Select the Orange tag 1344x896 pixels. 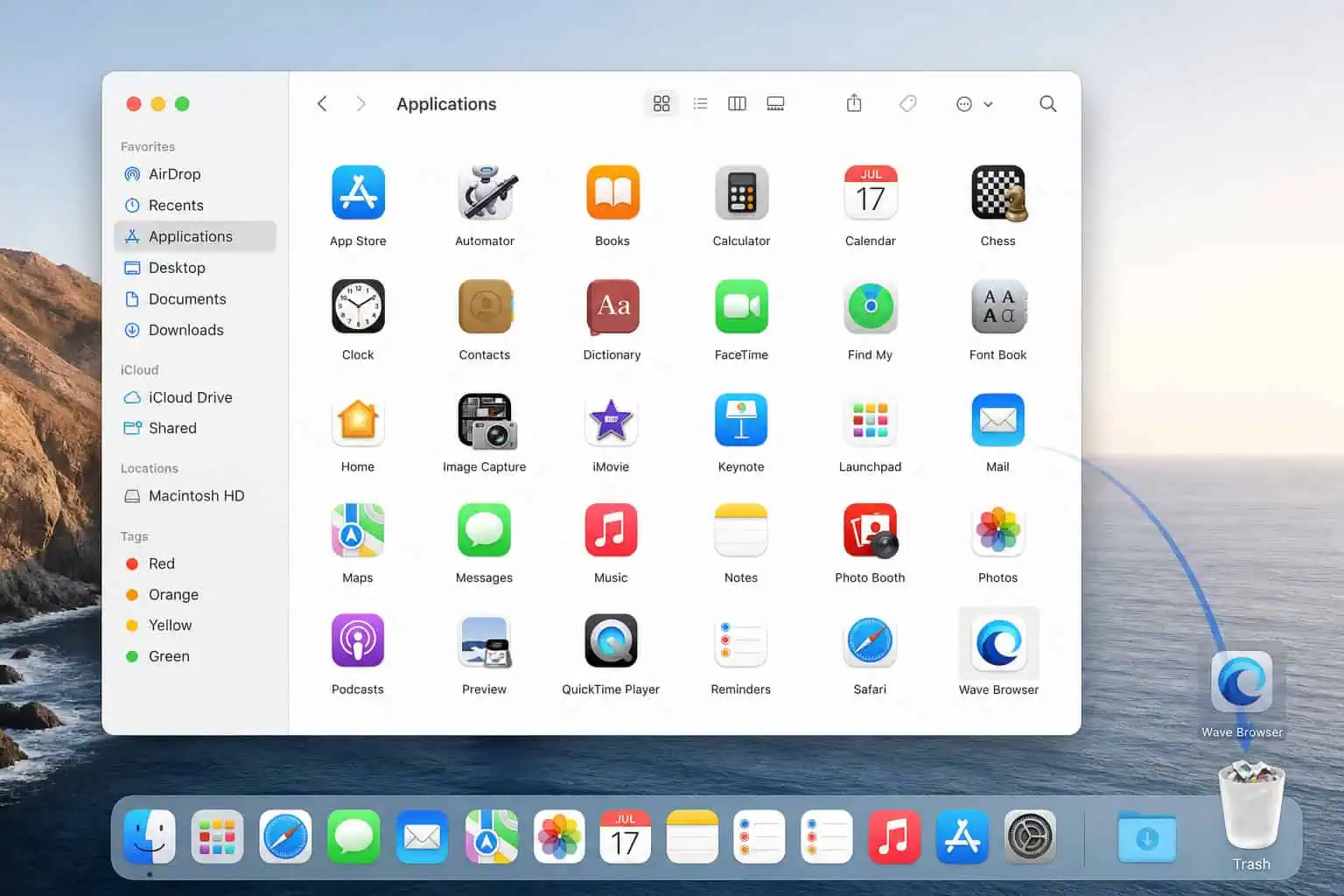[195, 595]
